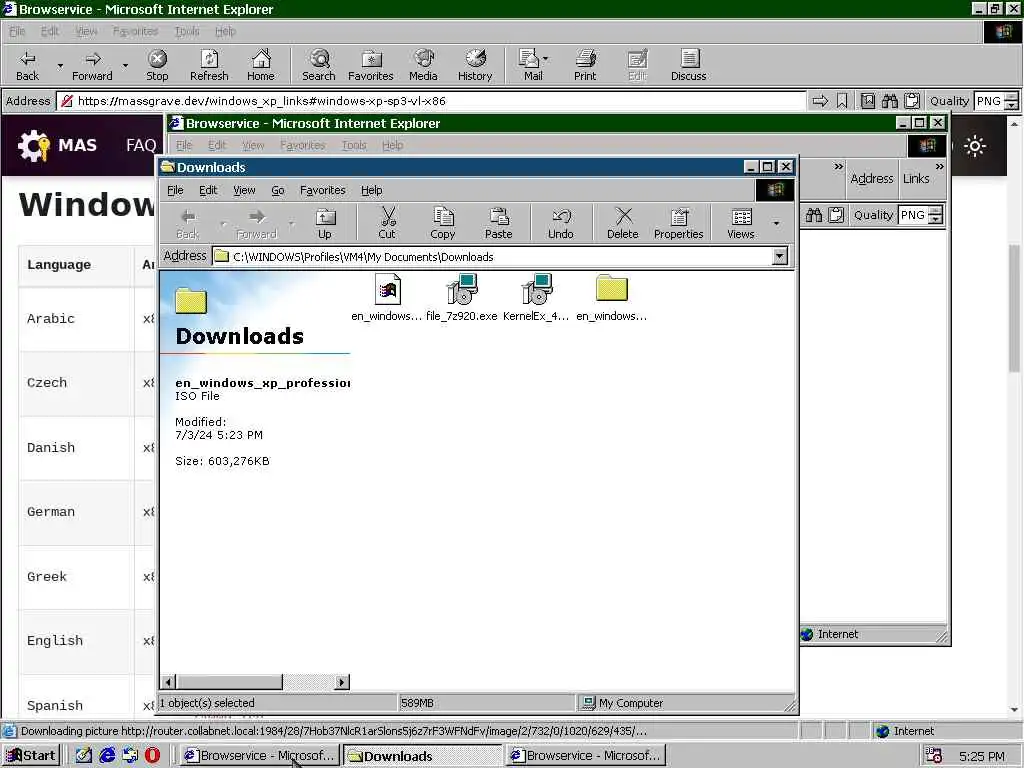
Task: Click the task scheduler tray icon
Action: 934,756
